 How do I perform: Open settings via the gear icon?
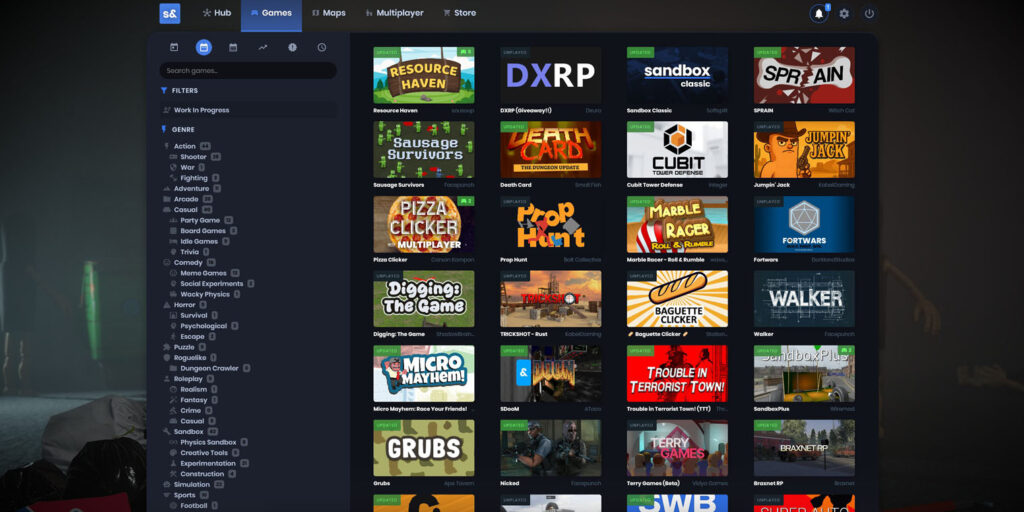pyautogui.click(x=844, y=14)
